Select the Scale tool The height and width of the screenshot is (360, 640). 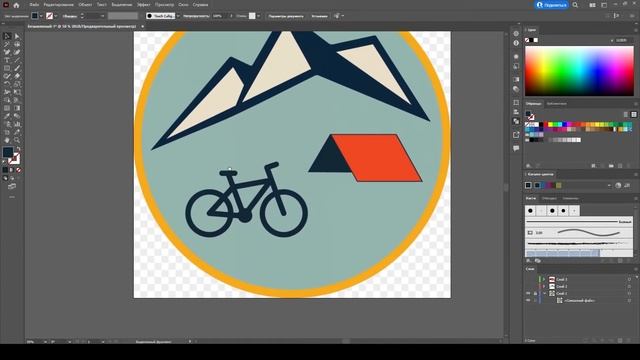coord(17,84)
